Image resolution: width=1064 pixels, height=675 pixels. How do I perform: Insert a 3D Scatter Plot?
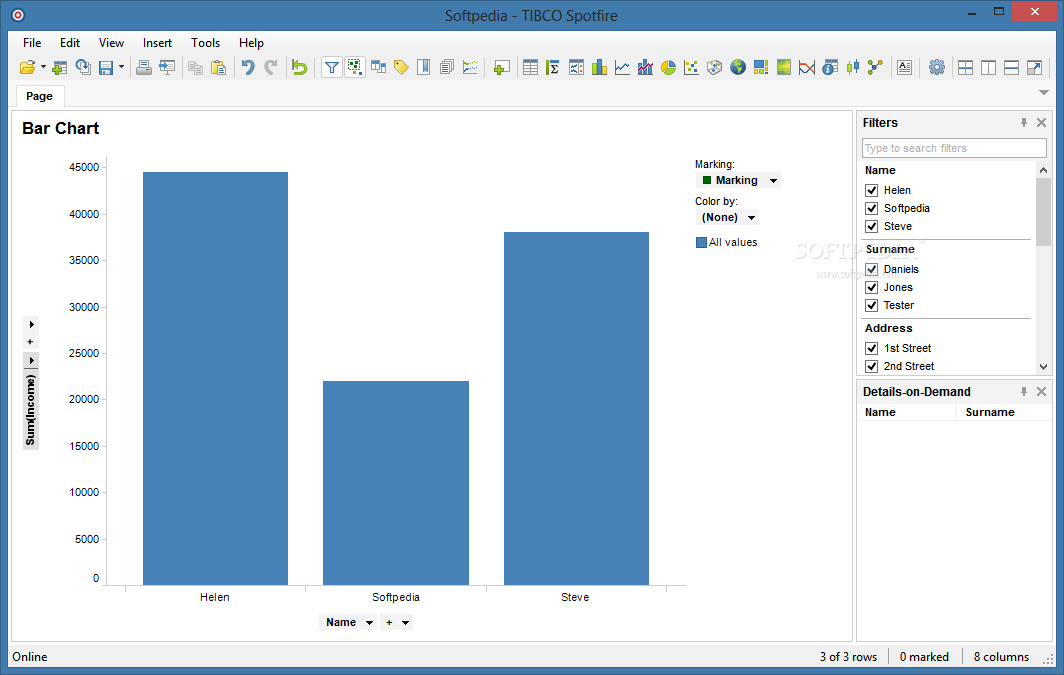(715, 67)
